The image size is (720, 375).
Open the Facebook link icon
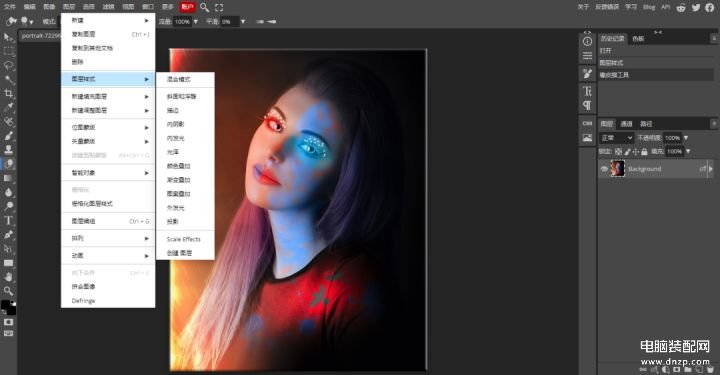709,7
